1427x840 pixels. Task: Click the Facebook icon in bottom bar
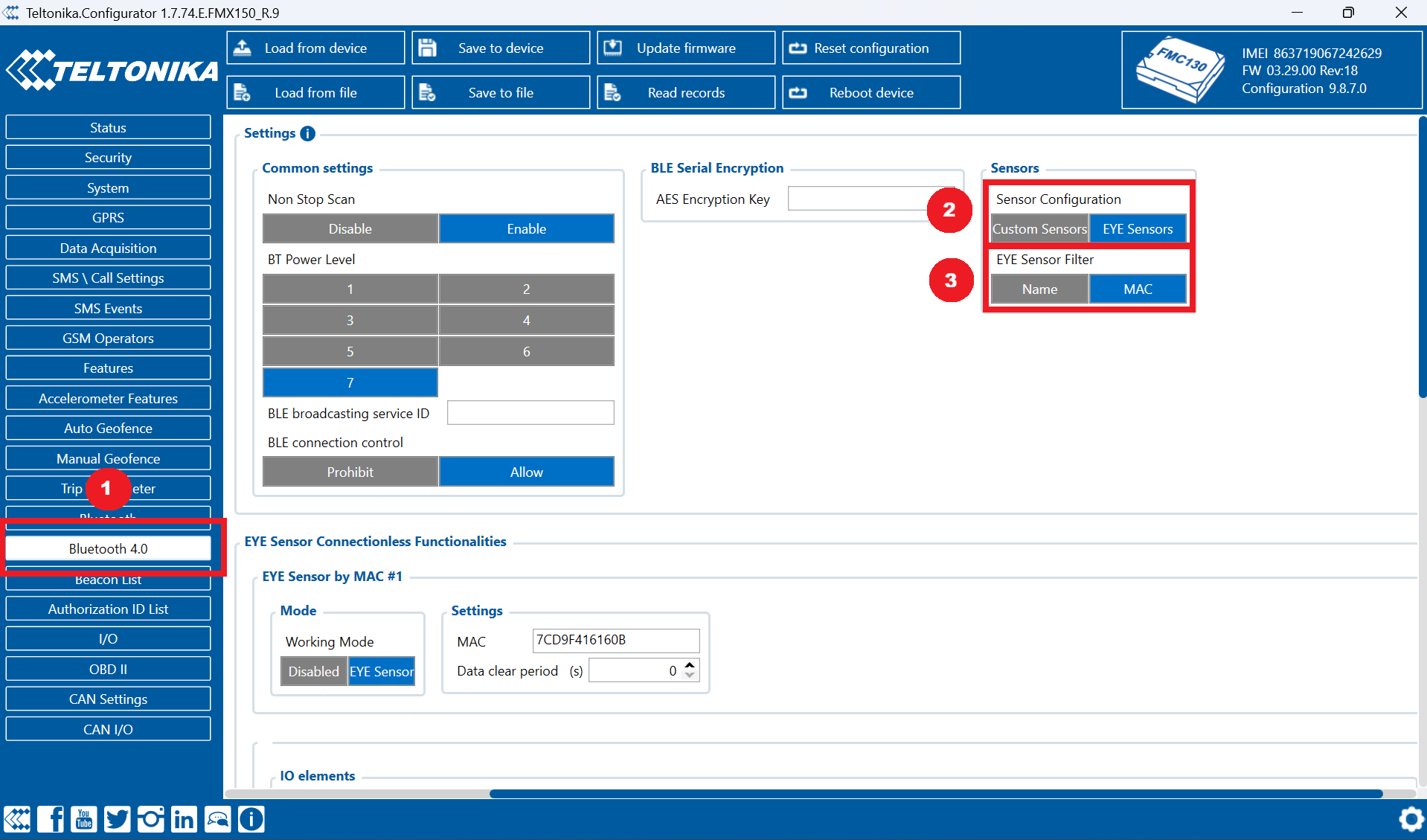coord(51,819)
